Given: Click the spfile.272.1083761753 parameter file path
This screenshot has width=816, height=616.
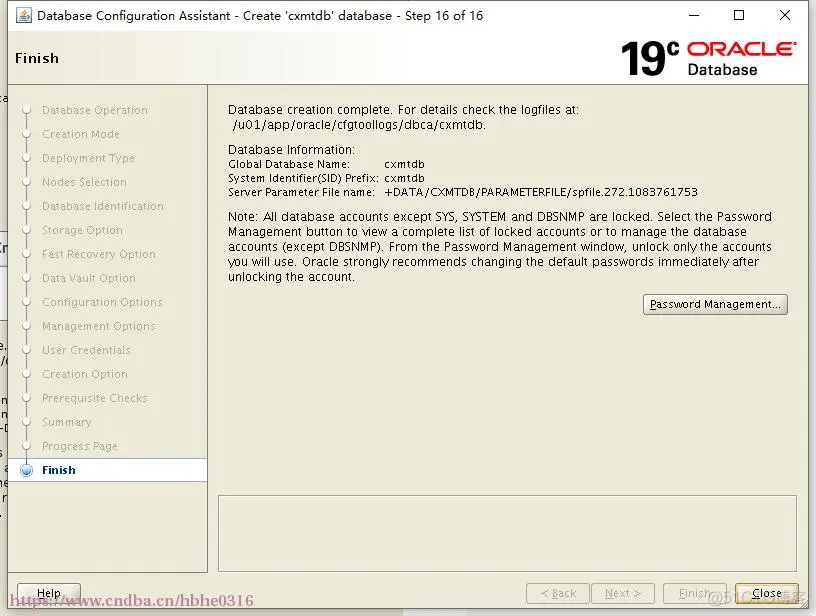Looking at the screenshot, I should 541,192.
